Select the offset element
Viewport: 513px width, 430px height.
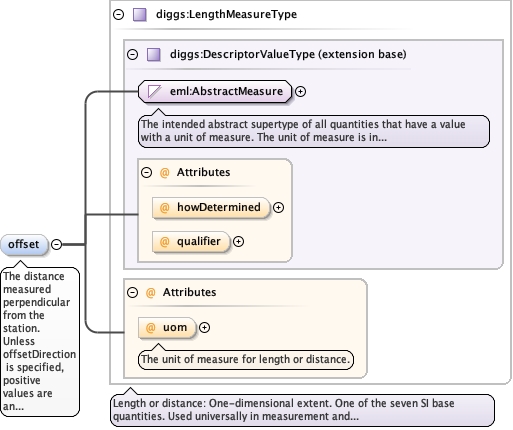[x=24, y=244]
